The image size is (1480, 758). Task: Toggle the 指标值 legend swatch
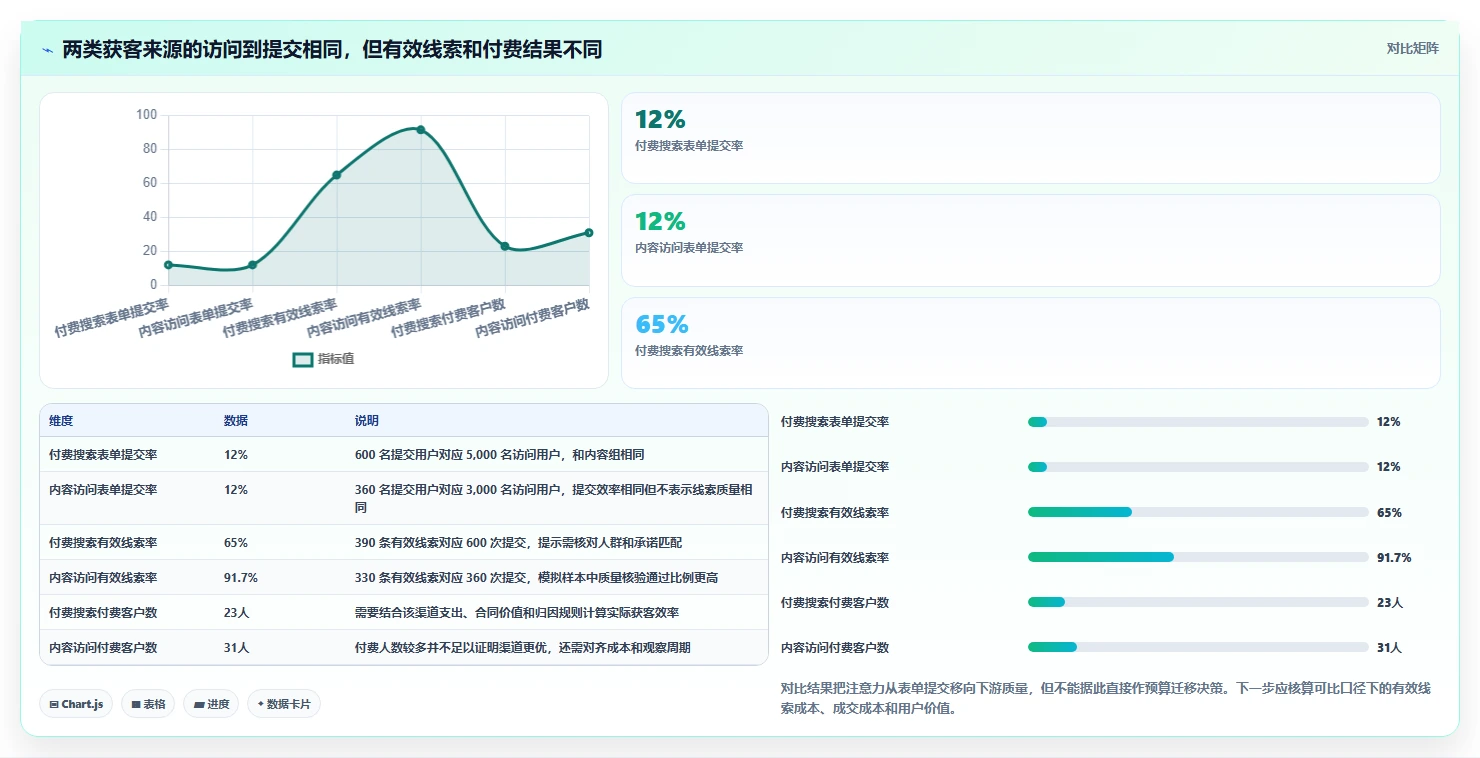point(303,359)
